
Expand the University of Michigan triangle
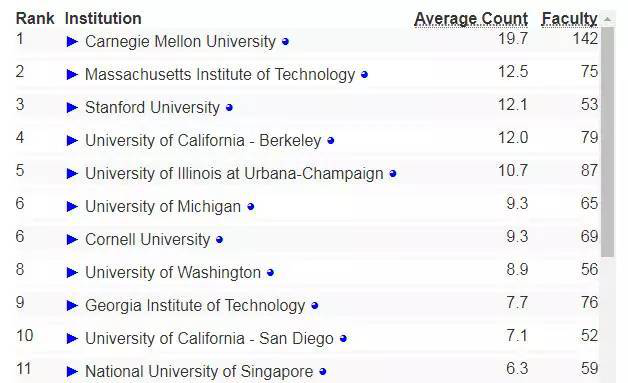[x=72, y=207]
